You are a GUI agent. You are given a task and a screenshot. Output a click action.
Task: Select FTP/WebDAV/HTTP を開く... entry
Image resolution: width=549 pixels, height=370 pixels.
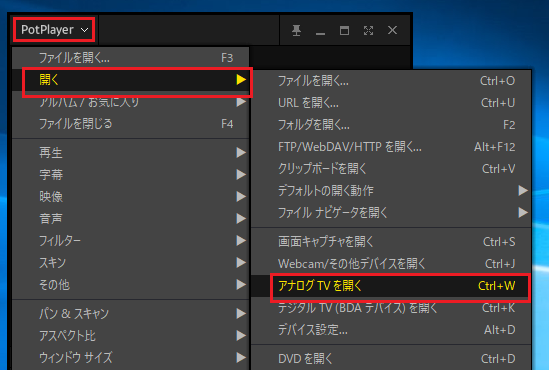pyautogui.click(x=391, y=147)
